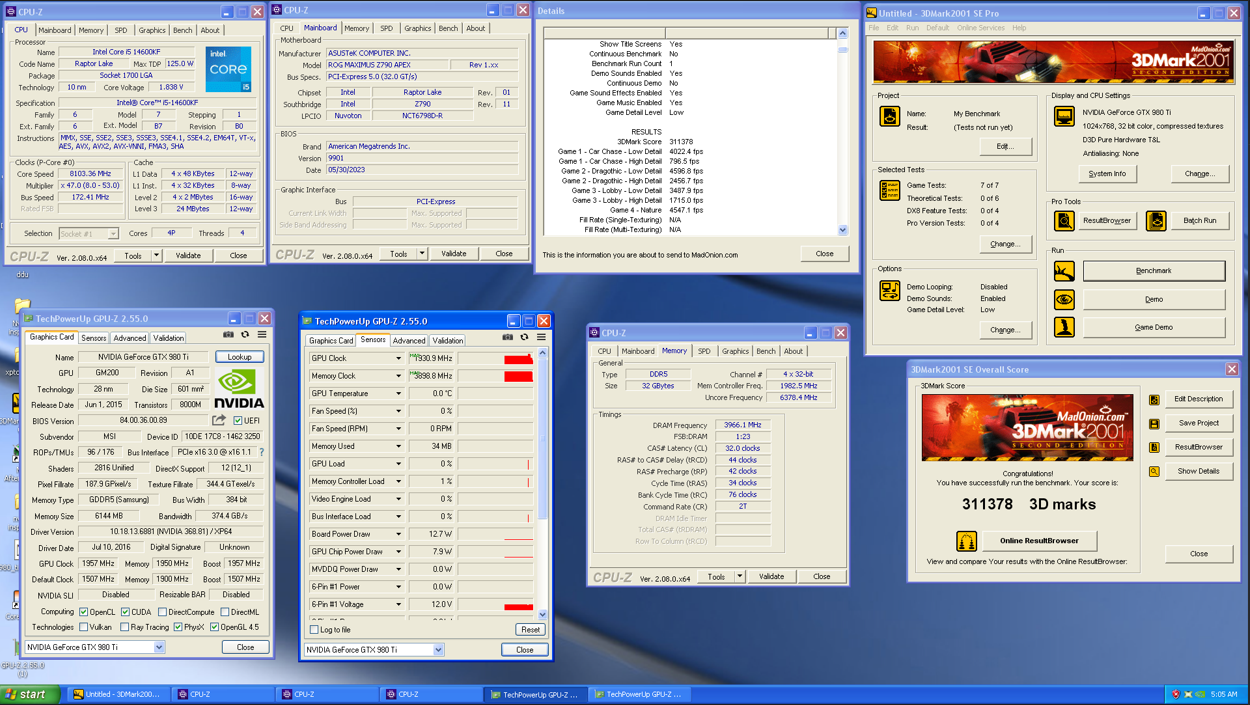Click the Online ResultBrowser button
The width and height of the screenshot is (1250, 705).
1039,541
